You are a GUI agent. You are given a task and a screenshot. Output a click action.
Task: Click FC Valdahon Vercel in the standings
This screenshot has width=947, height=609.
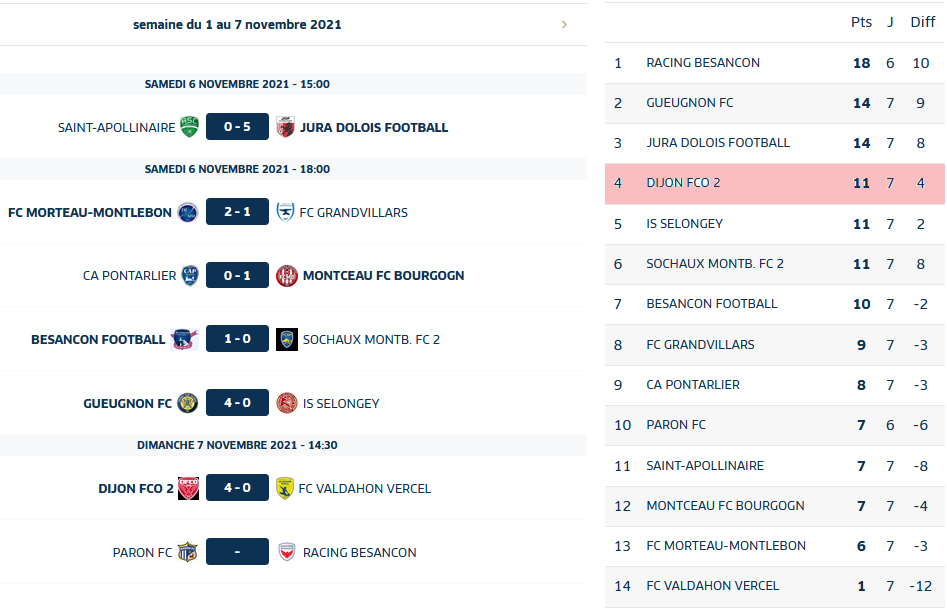(713, 586)
